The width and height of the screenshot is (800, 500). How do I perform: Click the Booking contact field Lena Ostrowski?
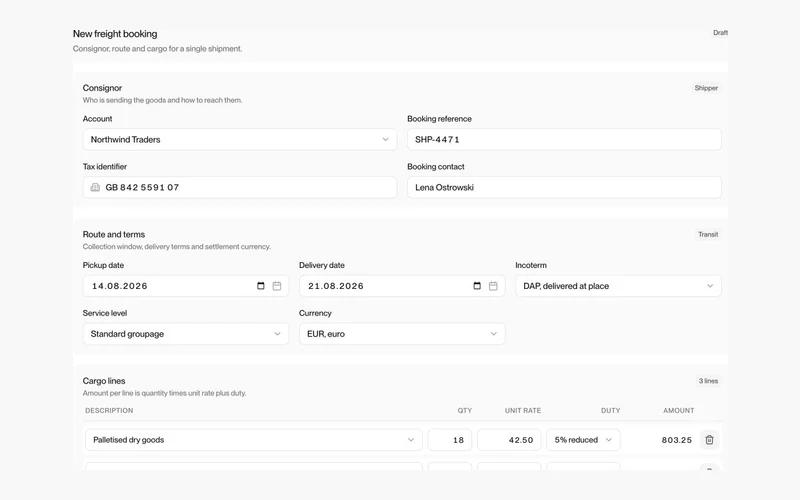click(564, 187)
